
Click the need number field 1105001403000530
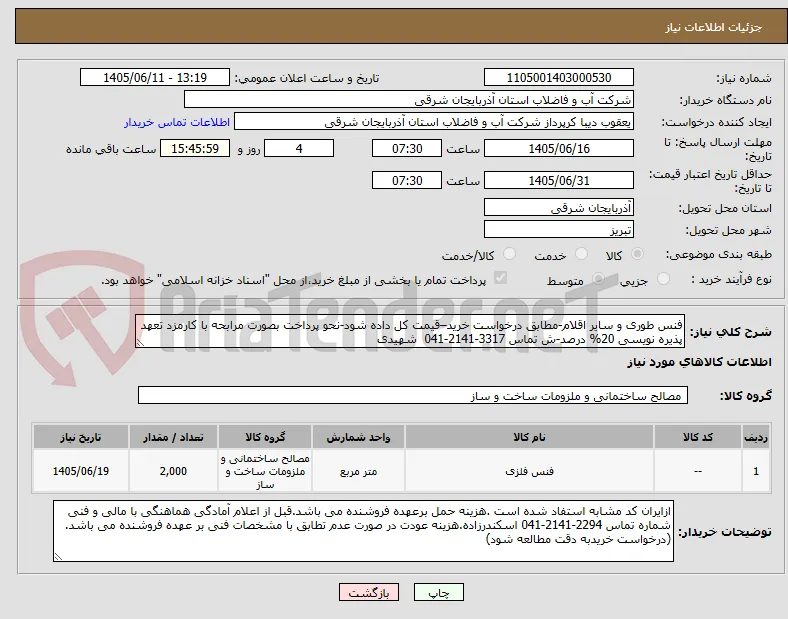[x=559, y=77]
